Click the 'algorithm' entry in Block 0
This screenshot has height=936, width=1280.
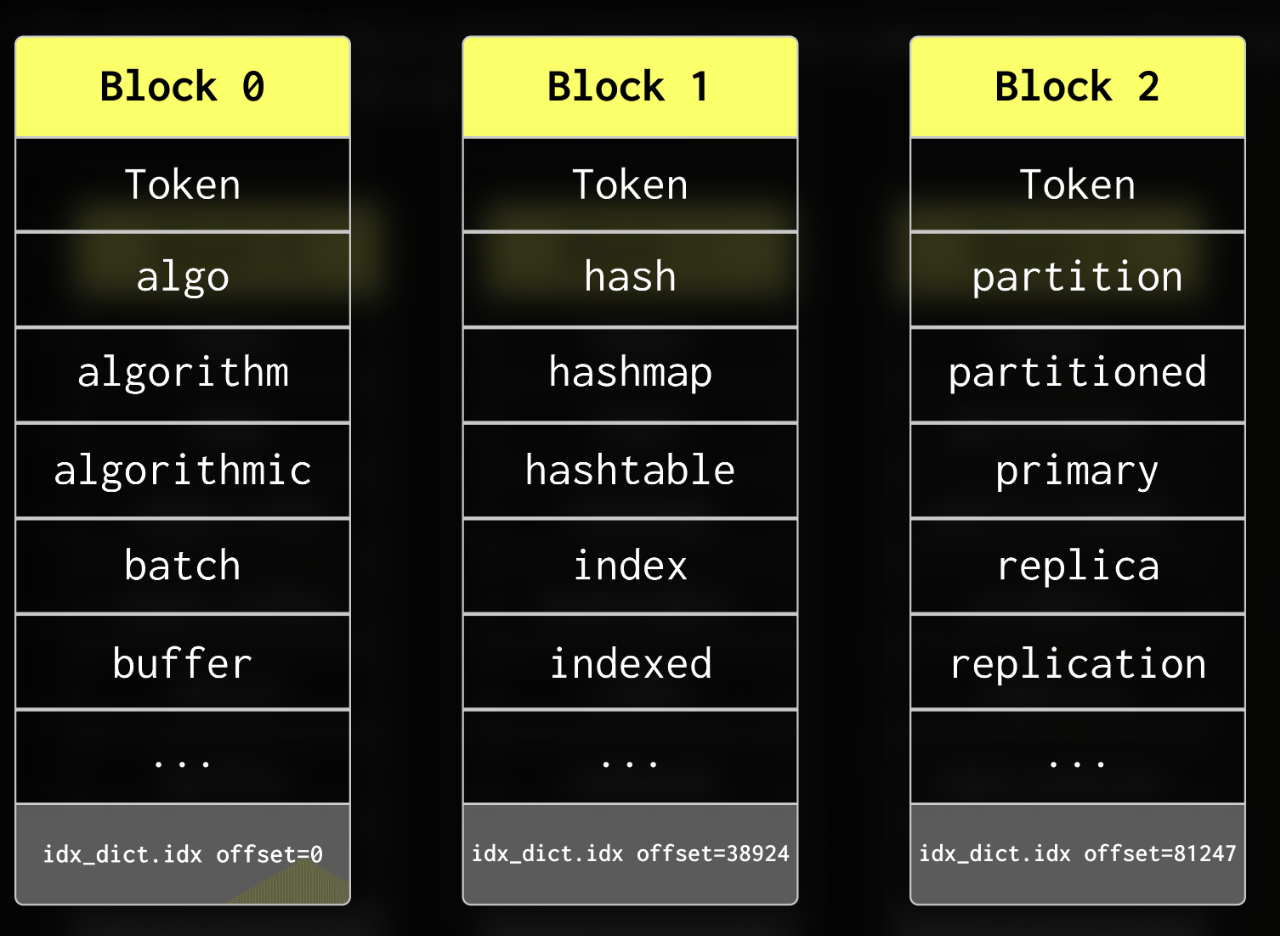click(x=182, y=374)
